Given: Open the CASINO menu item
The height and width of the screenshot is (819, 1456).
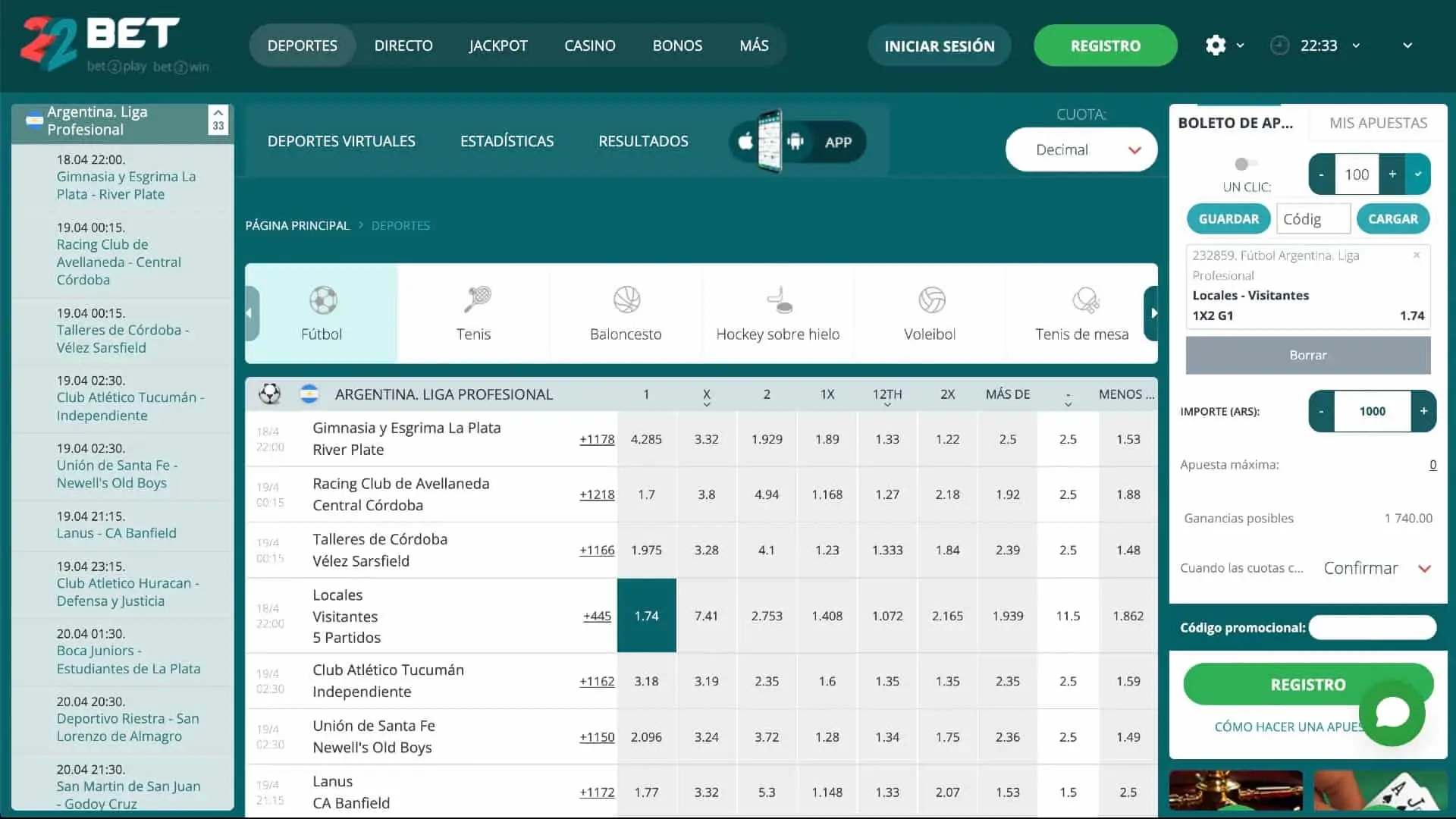Looking at the screenshot, I should (x=590, y=45).
